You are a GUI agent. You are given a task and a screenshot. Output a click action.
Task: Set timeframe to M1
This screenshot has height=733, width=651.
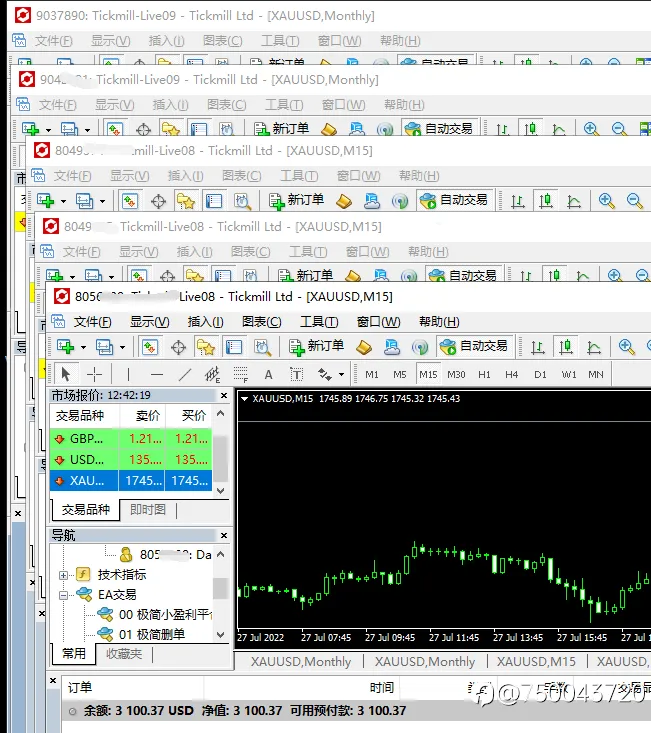372,374
